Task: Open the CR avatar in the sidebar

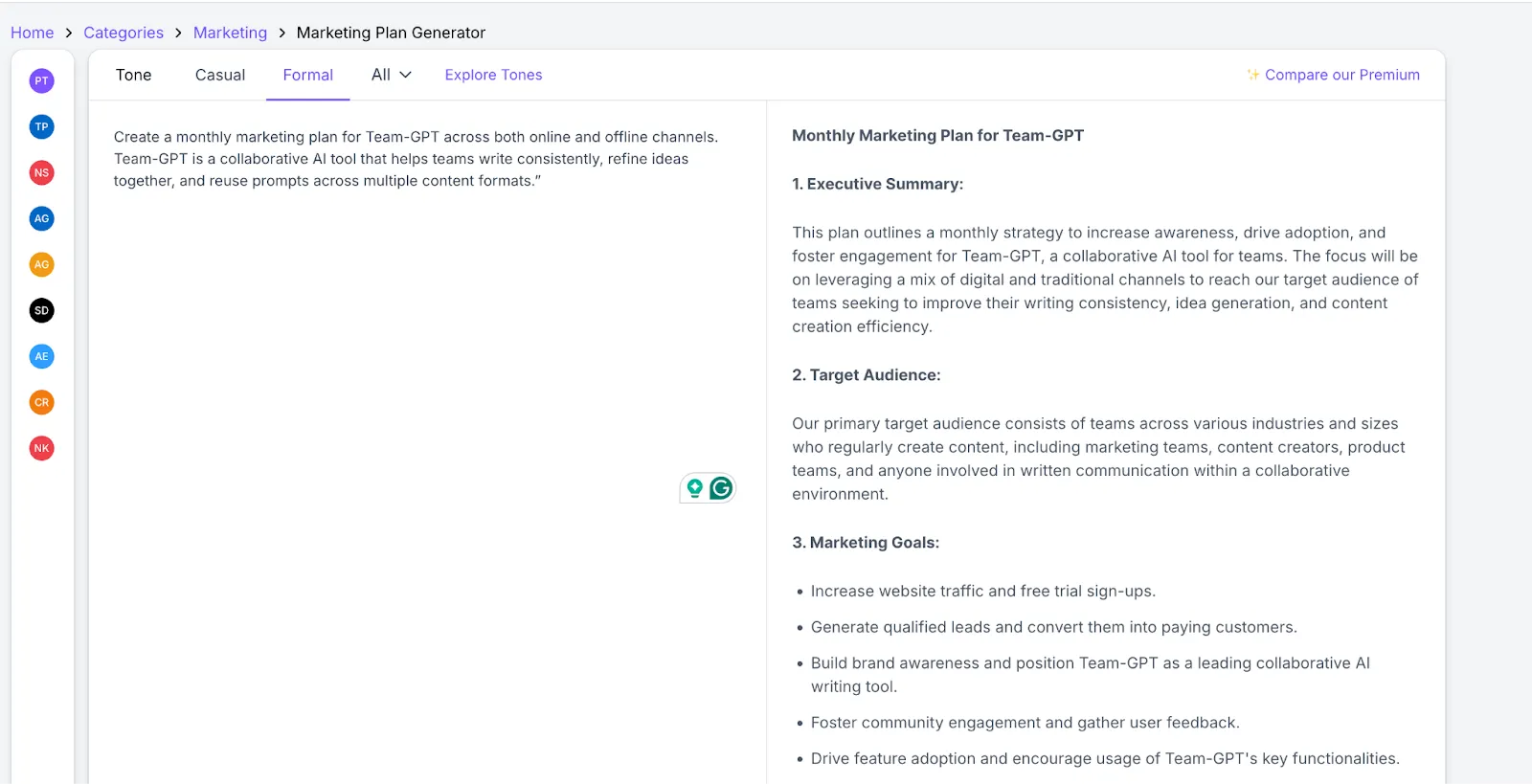Action: coord(41,402)
